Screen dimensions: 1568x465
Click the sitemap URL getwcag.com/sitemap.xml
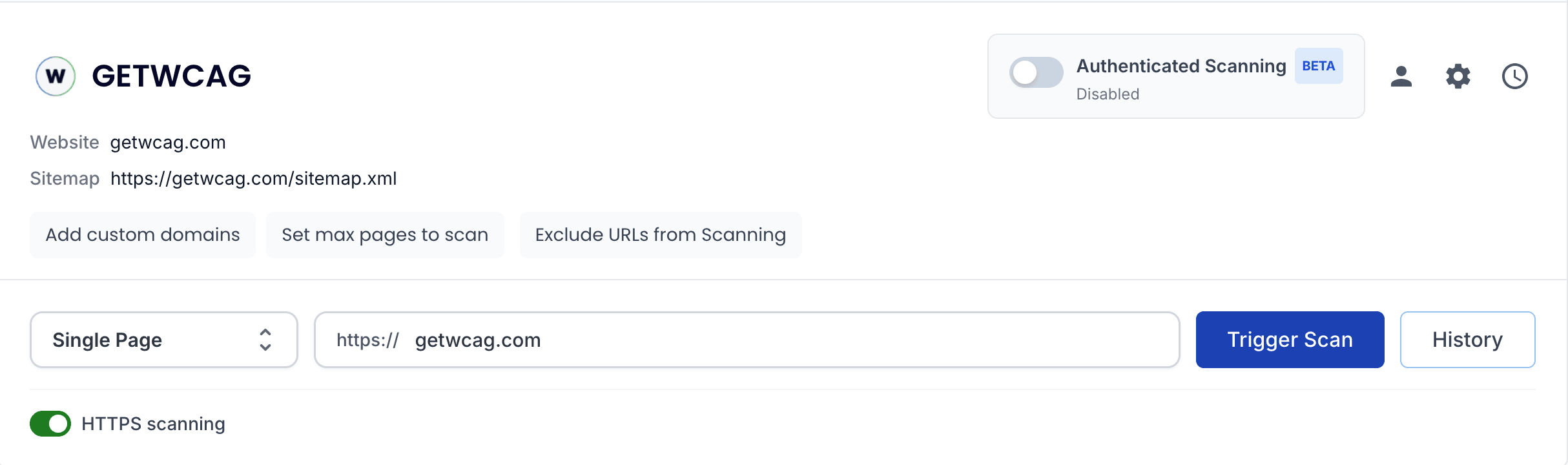tap(253, 178)
